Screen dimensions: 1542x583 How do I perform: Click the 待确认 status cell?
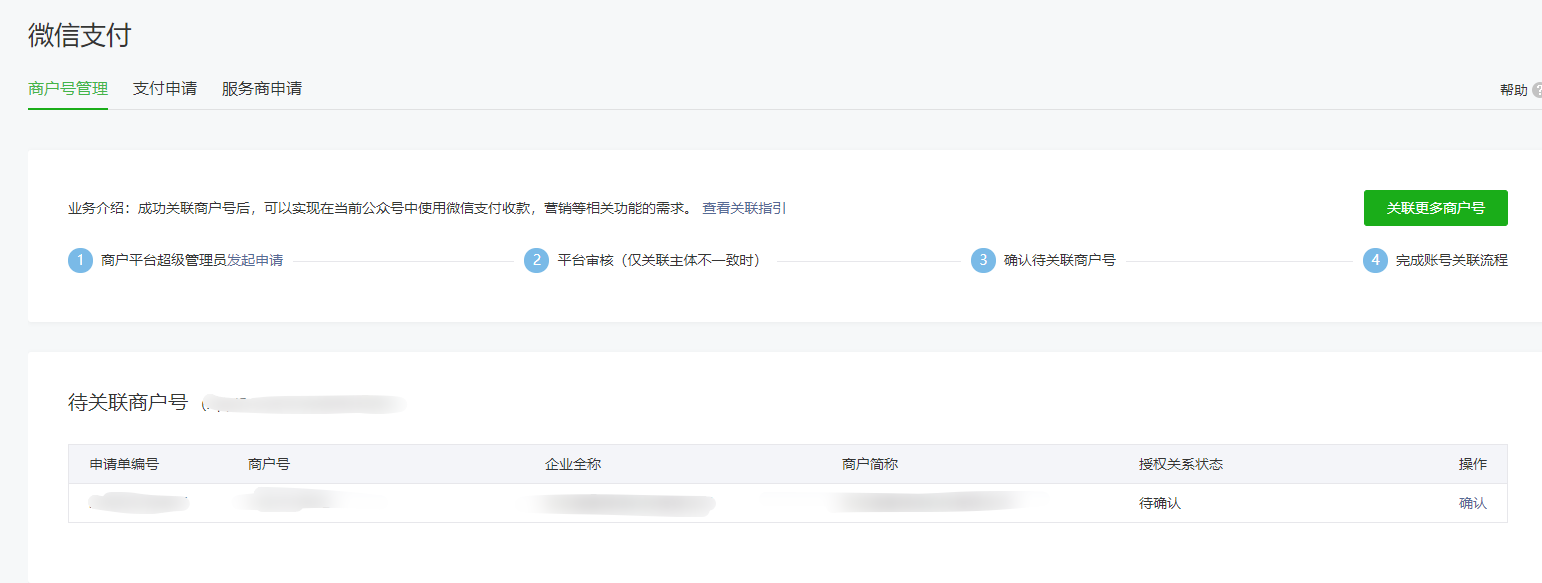pos(1160,503)
